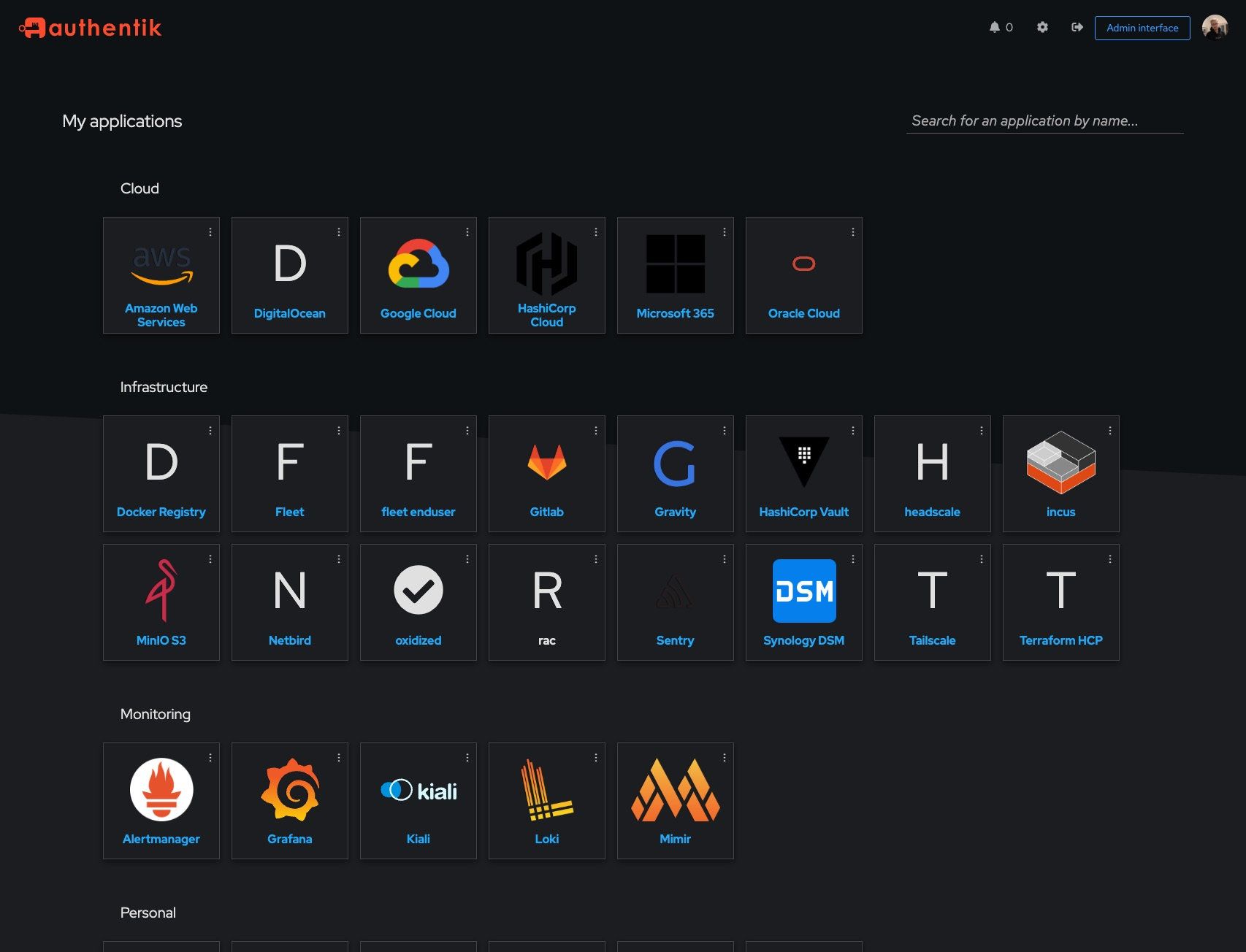Image resolution: width=1246 pixels, height=952 pixels.
Task: Open the Tailscale link
Action: tap(933, 640)
